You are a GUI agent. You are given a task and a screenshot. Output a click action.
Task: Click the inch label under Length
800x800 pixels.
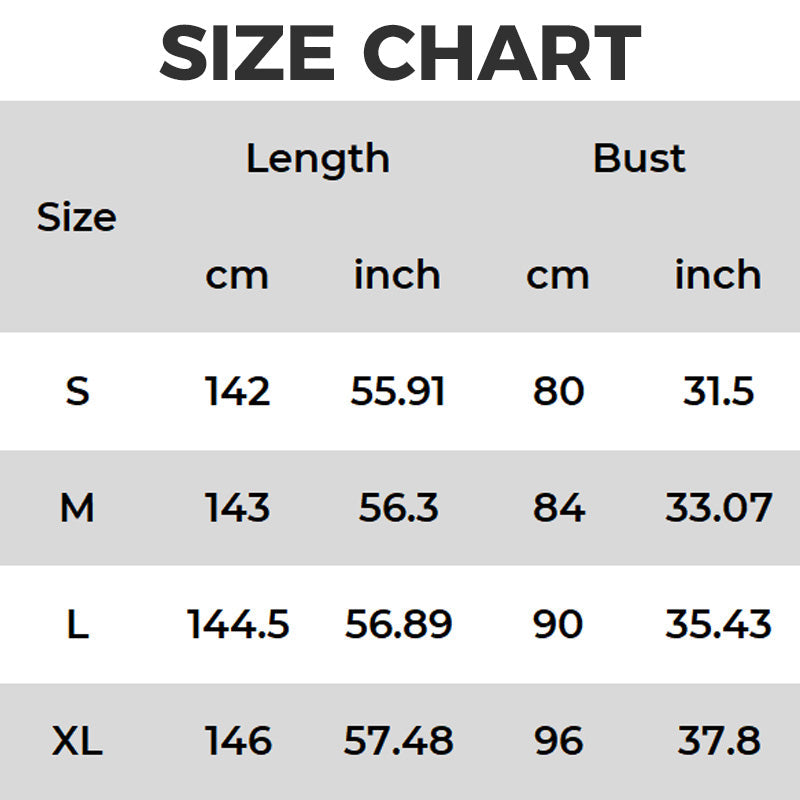click(x=397, y=275)
